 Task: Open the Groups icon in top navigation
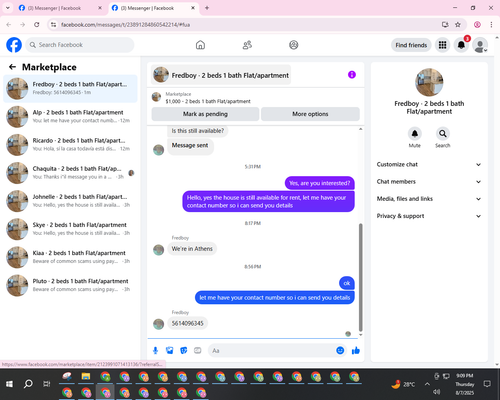[x=294, y=45]
